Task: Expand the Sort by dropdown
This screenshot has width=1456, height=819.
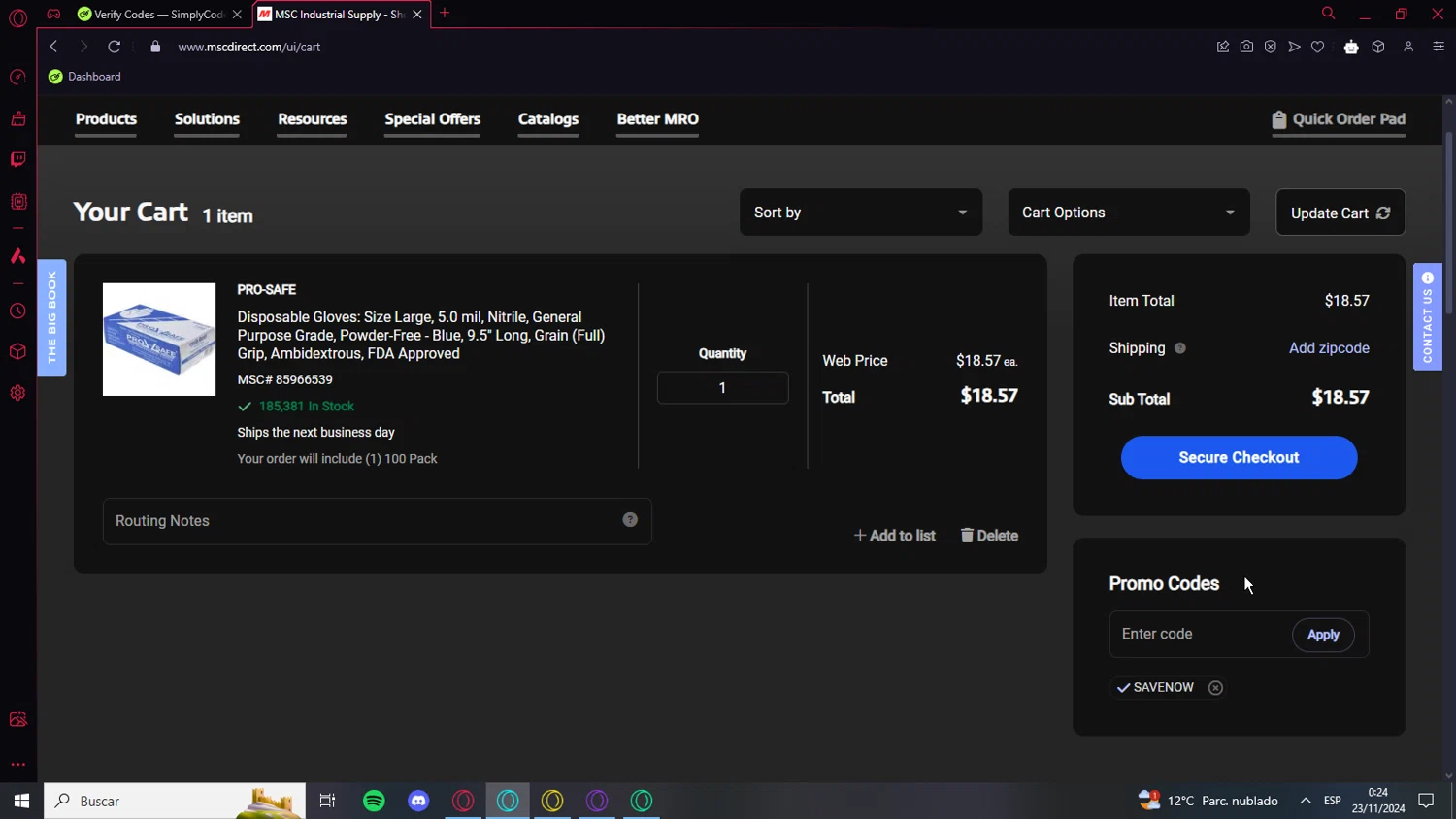Action: (x=861, y=213)
